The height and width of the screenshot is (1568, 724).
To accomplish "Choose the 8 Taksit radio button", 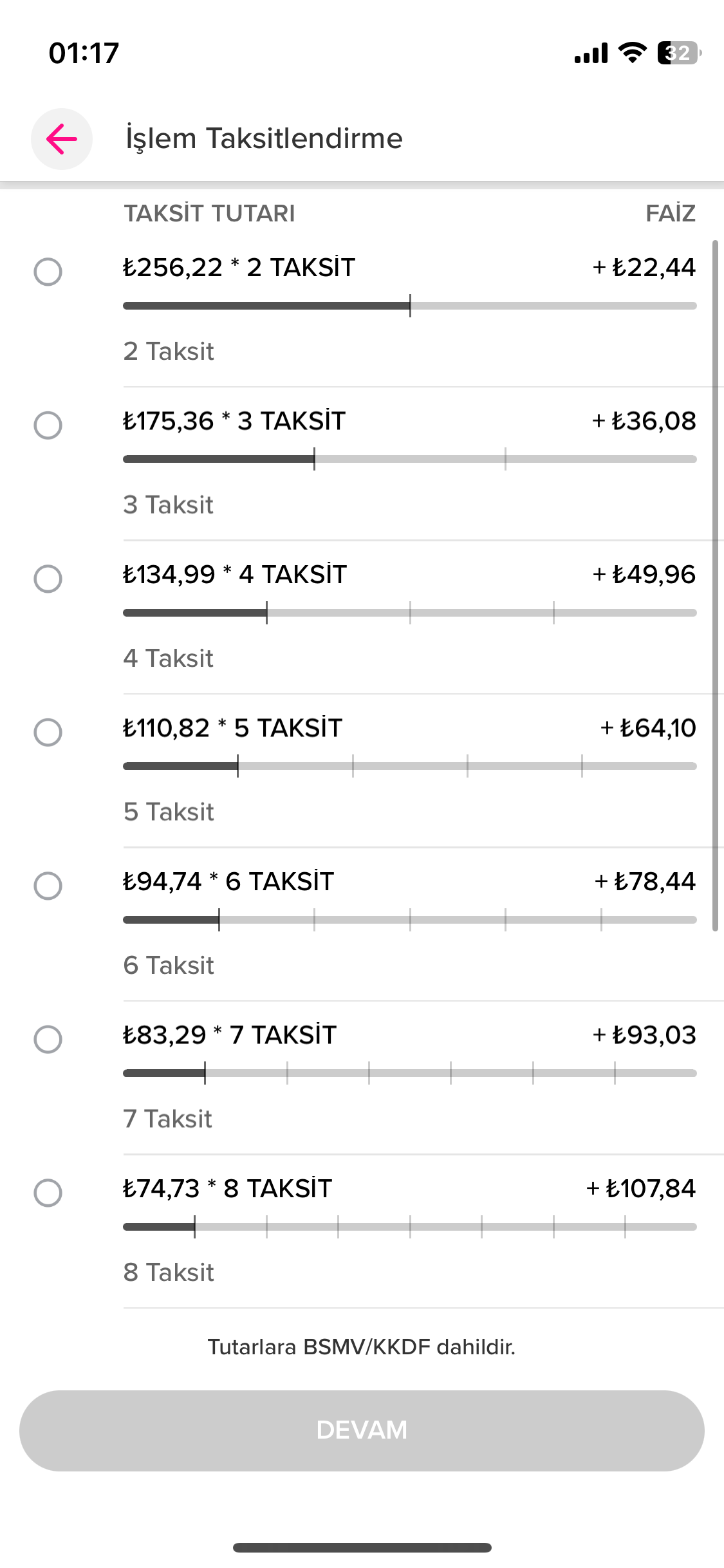I will (48, 1193).
